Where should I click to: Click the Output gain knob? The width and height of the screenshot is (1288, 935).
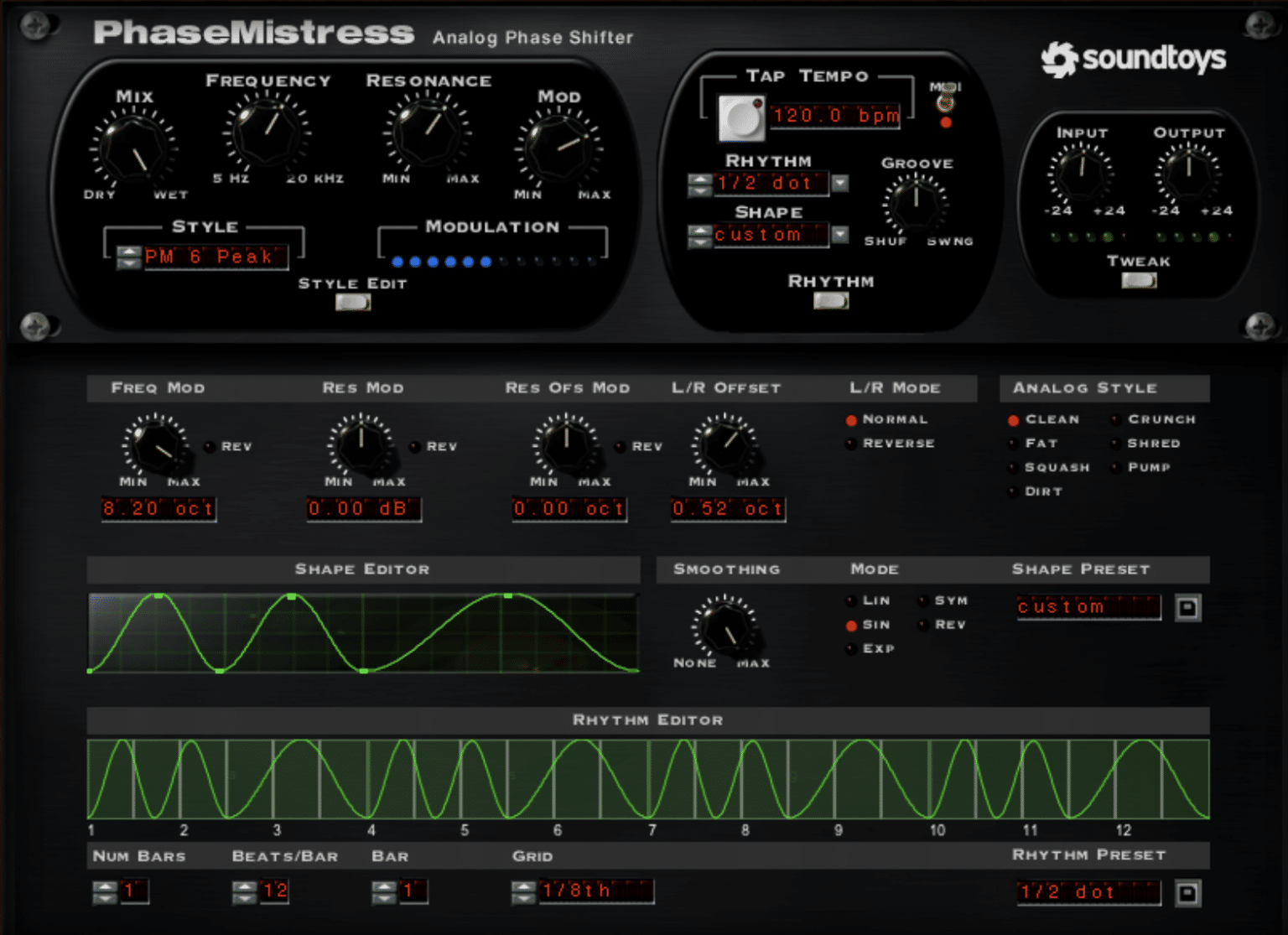(1188, 172)
